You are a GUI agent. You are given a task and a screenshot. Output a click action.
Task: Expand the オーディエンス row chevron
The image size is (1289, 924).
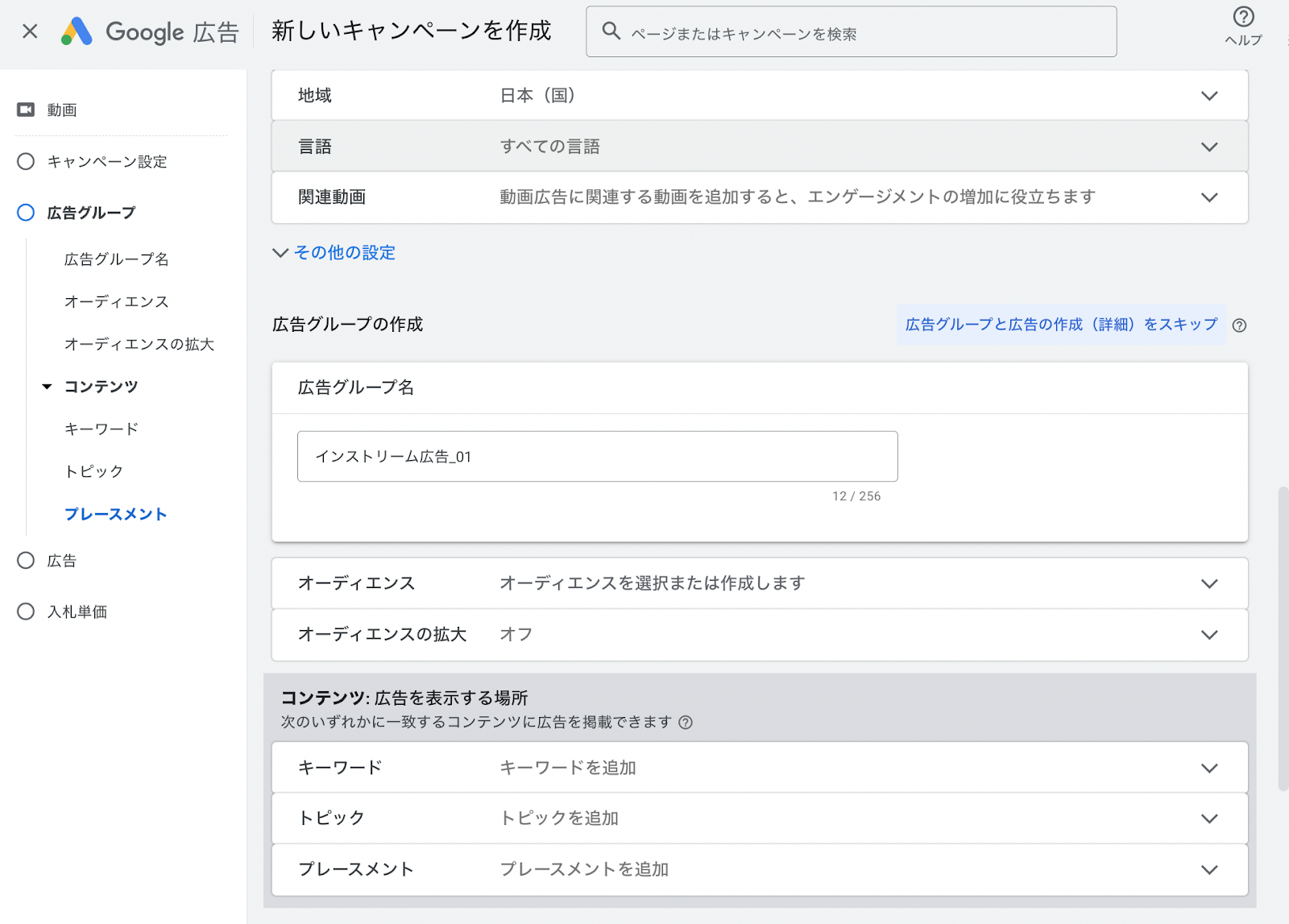tap(1209, 584)
